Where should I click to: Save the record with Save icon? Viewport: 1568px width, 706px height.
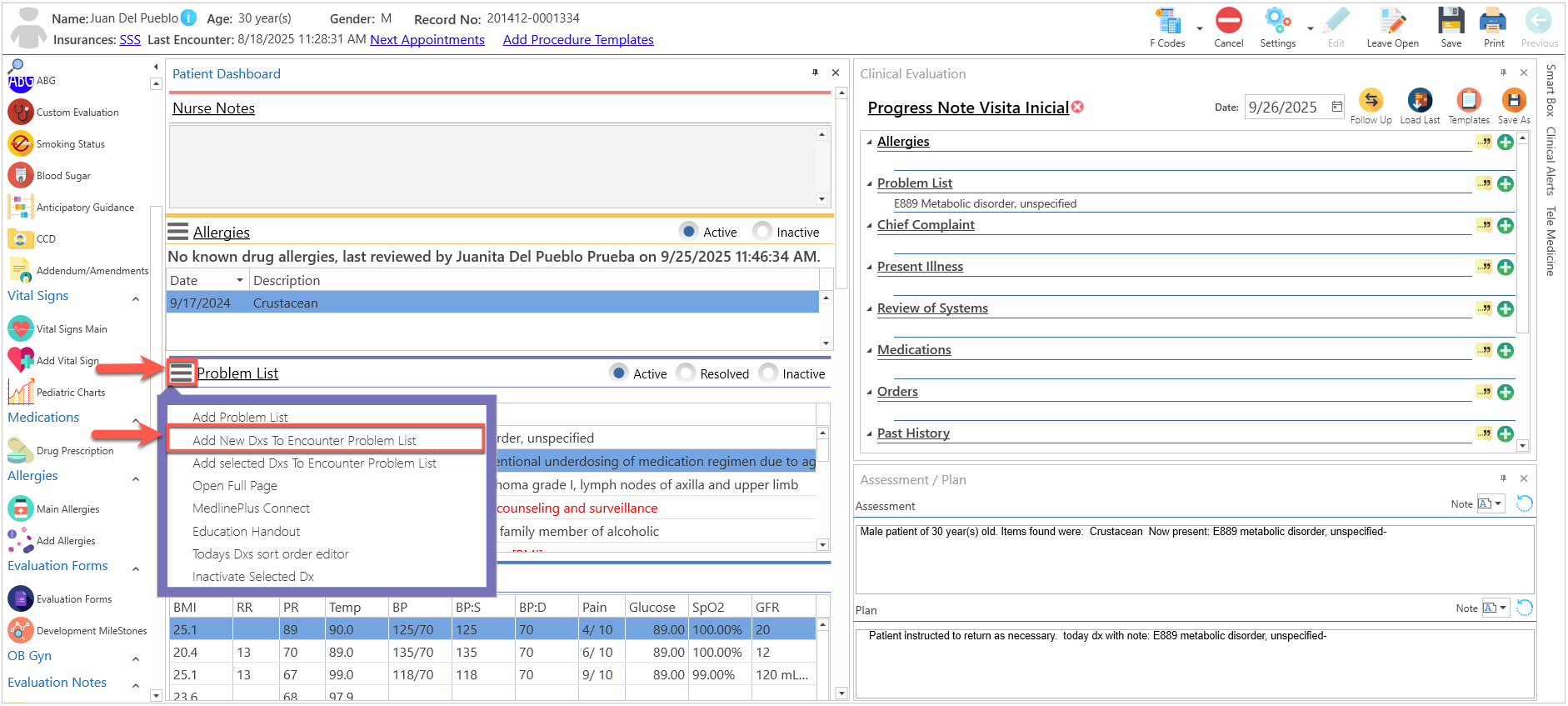point(1451,21)
